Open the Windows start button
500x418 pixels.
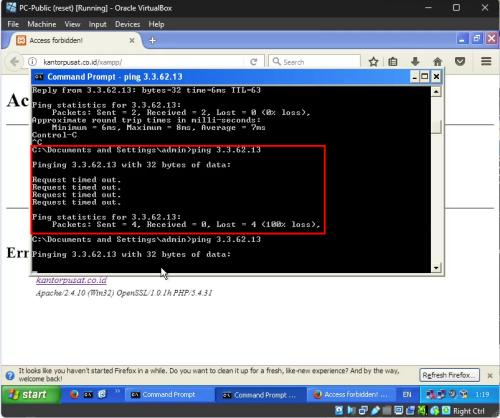pos(31,395)
